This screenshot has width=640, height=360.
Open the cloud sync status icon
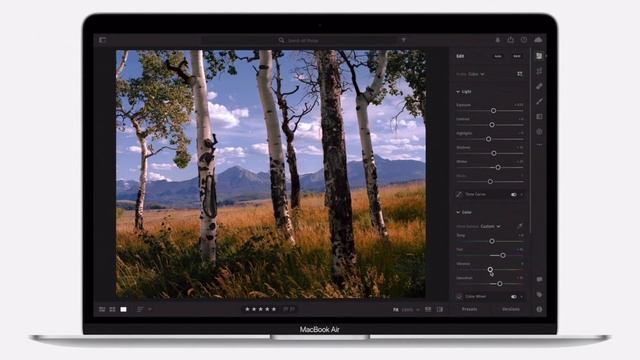[x=538, y=40]
